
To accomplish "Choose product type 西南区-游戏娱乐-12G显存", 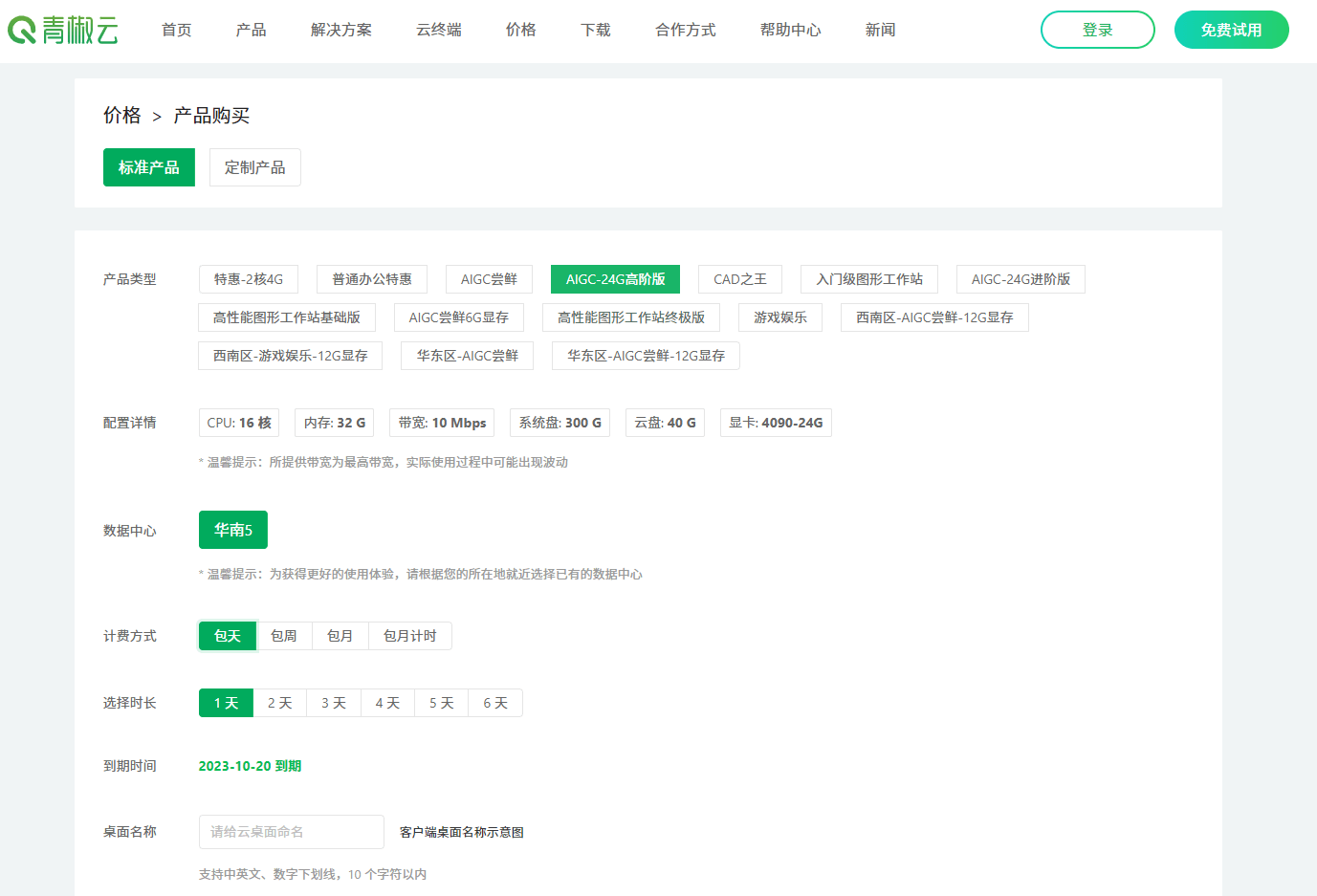I will coord(291,356).
